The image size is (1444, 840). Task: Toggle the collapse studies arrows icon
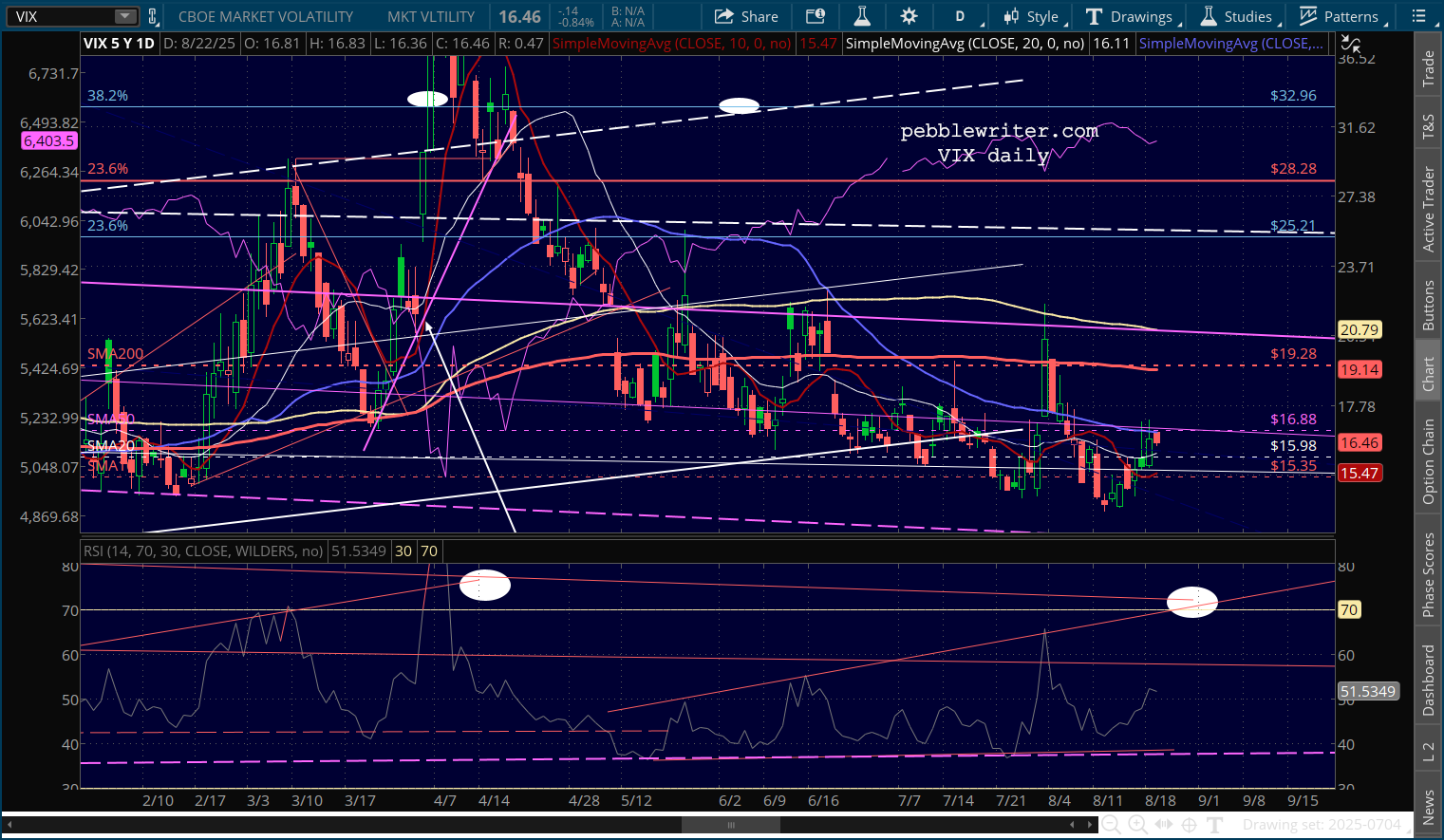coord(1349,44)
